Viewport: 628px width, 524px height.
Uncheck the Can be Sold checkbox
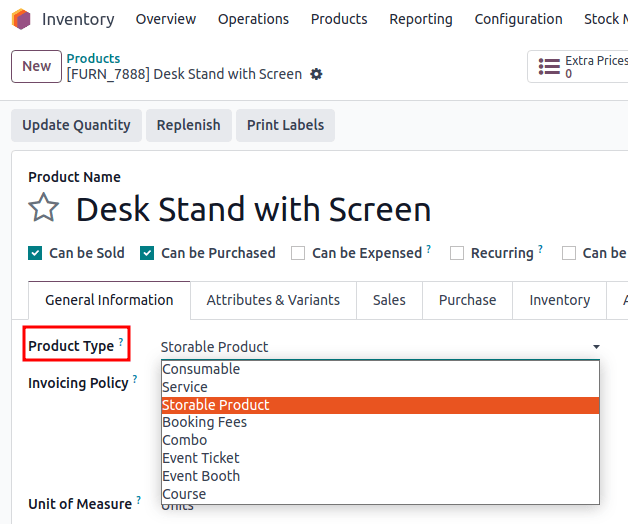coord(35,253)
